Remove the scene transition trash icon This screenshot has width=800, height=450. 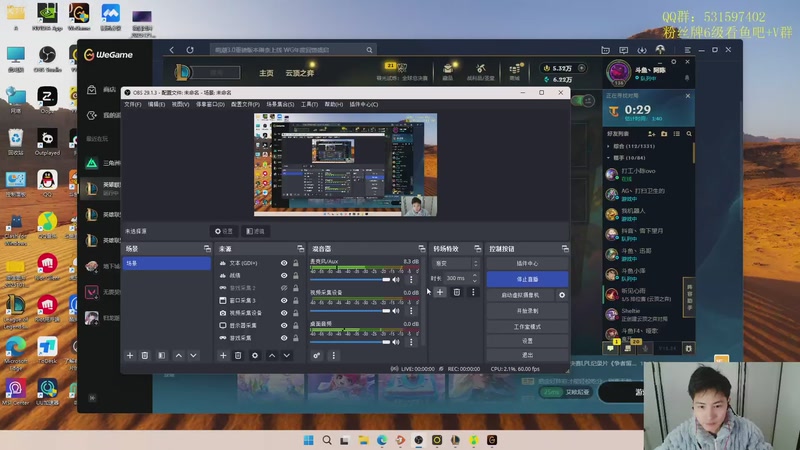(x=457, y=292)
